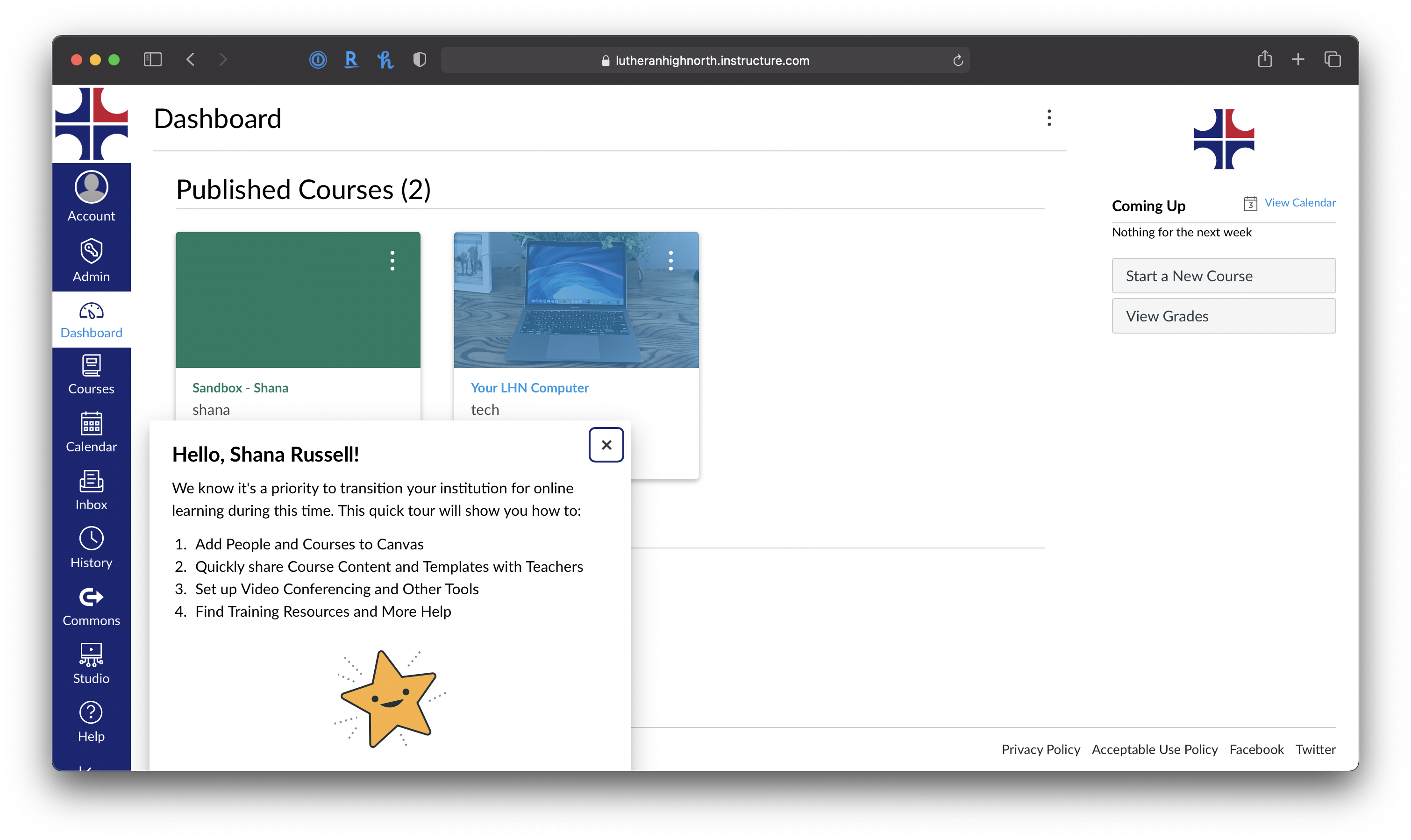Open the Help menu
Viewport: 1411px width, 840px height.
[91, 722]
